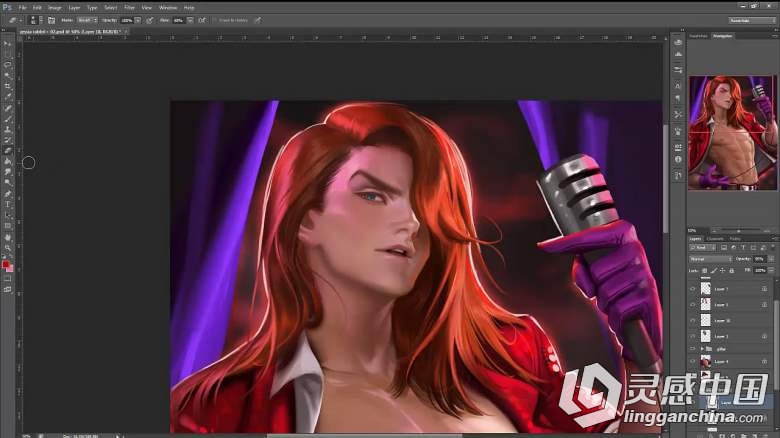
Task: Select the Eraser tool
Action: pyautogui.click(x=7, y=151)
